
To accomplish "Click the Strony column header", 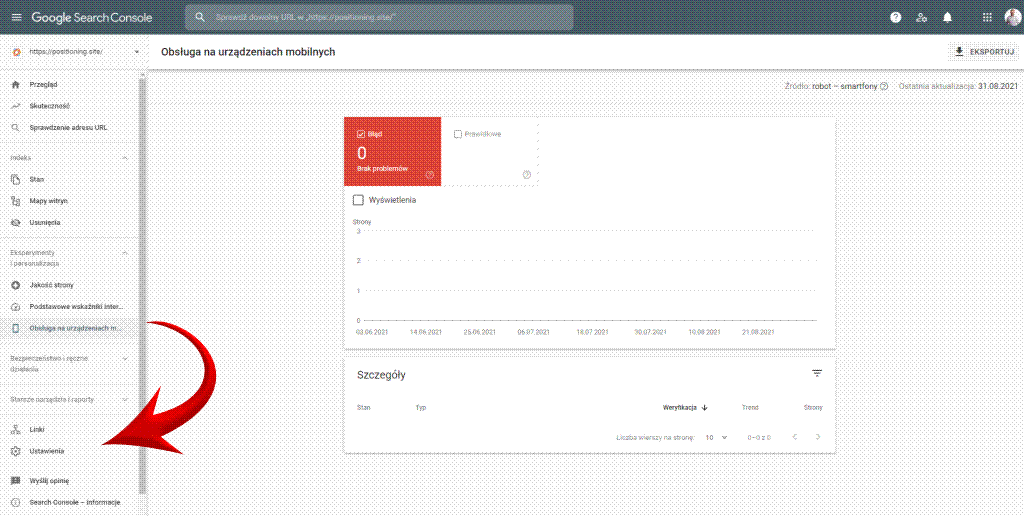I will pyautogui.click(x=813, y=408).
